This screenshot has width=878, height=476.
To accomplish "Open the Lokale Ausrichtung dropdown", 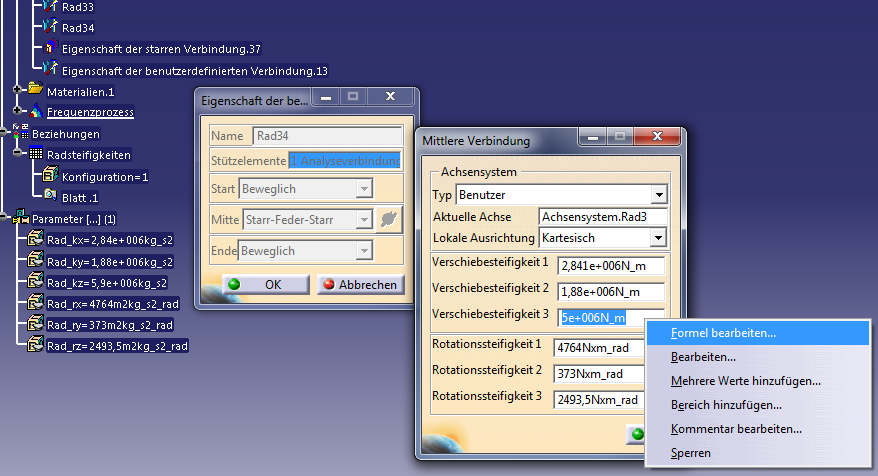I will pos(658,238).
